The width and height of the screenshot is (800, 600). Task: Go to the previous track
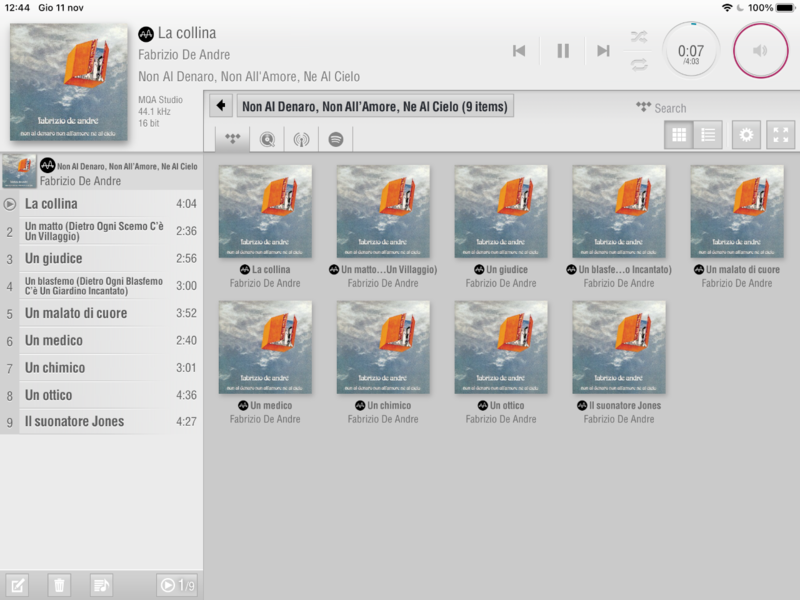[x=519, y=51]
